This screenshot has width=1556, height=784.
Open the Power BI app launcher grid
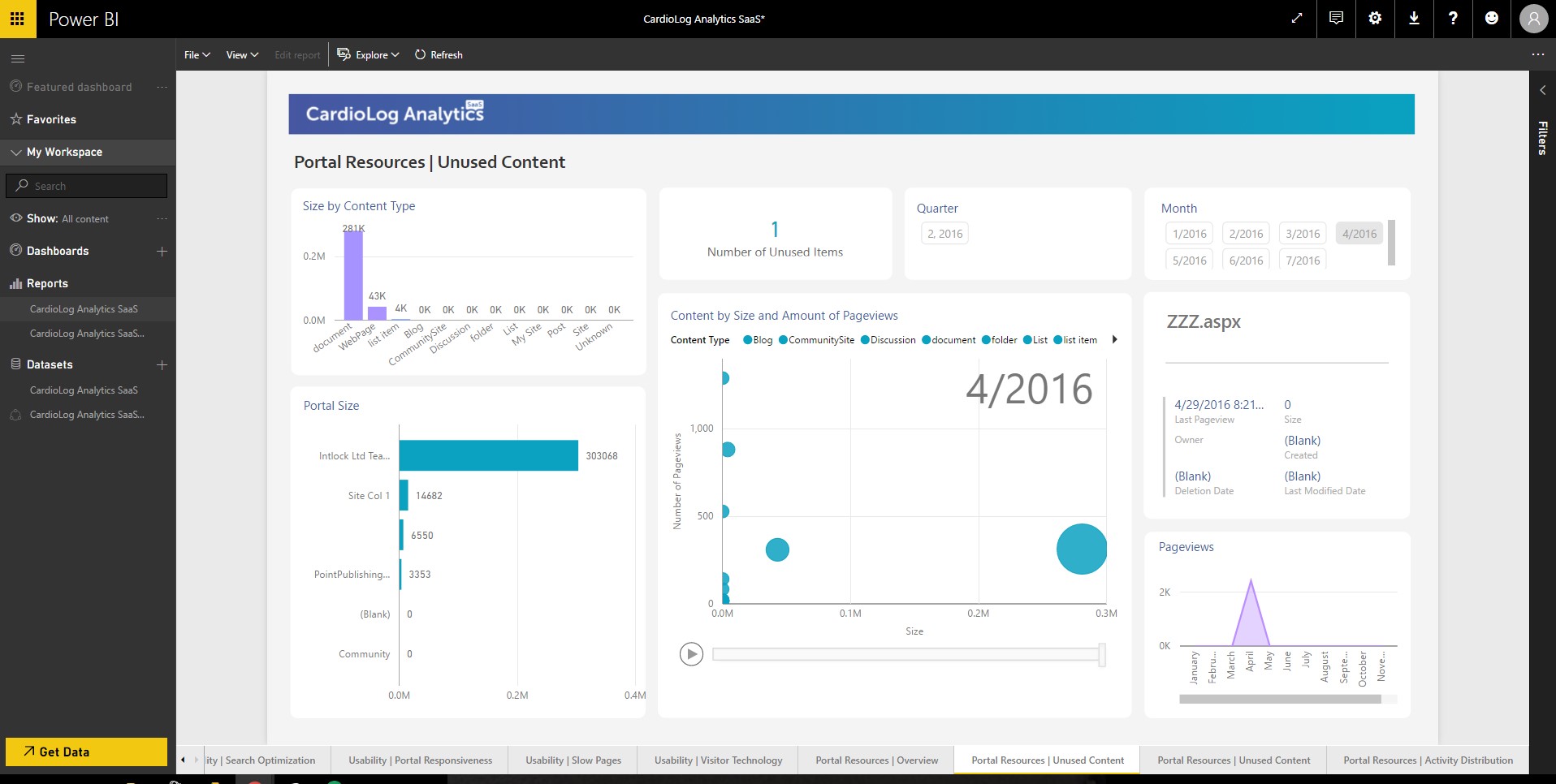click(x=17, y=19)
